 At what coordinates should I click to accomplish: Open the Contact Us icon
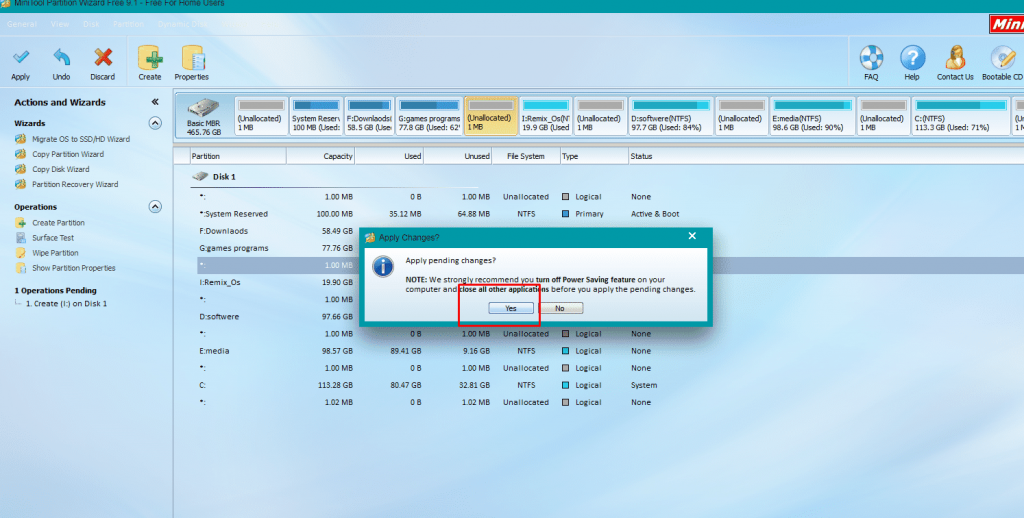[x=955, y=58]
